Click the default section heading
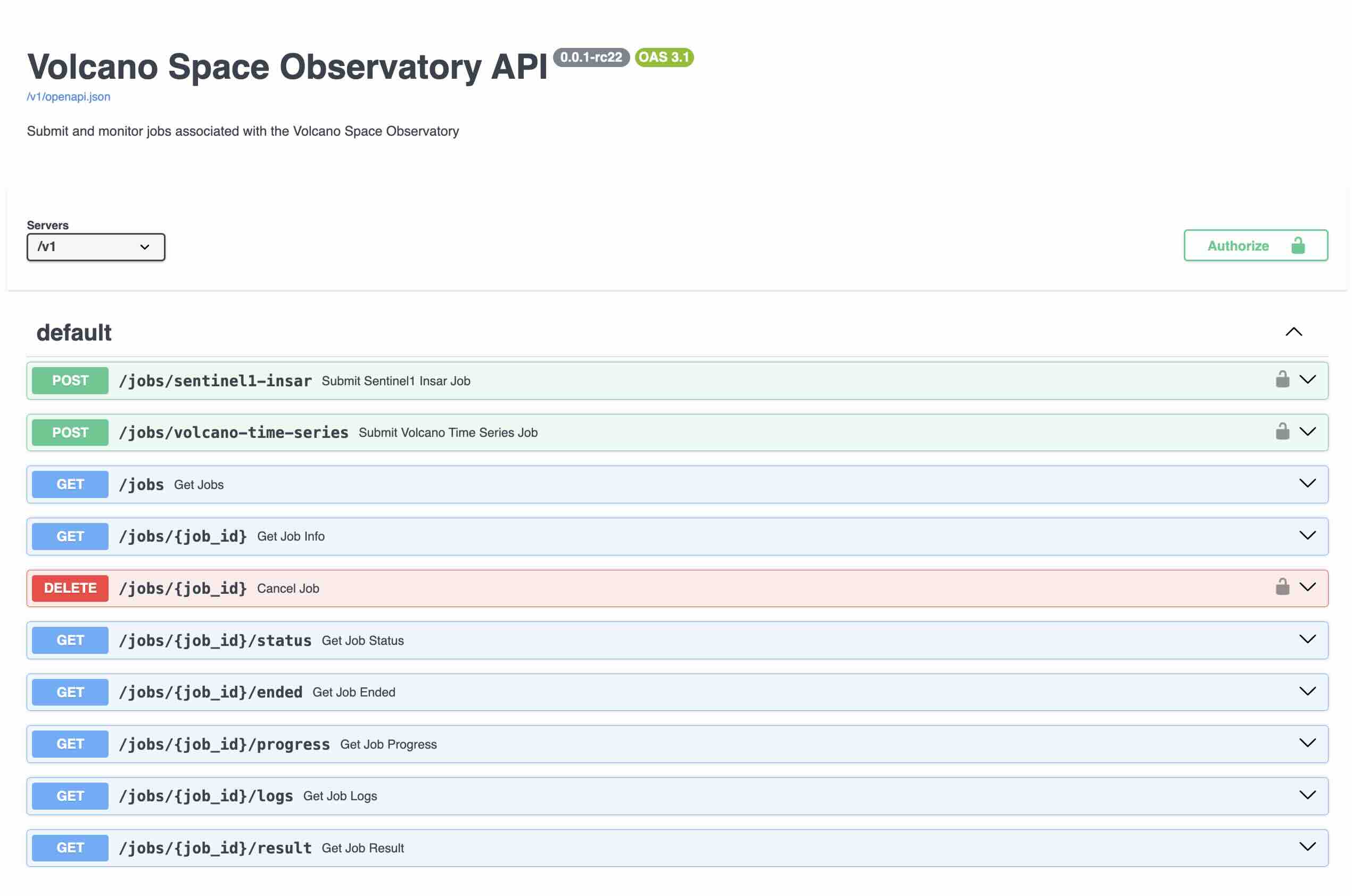Image resolution: width=1352 pixels, height=896 pixels. tap(74, 333)
